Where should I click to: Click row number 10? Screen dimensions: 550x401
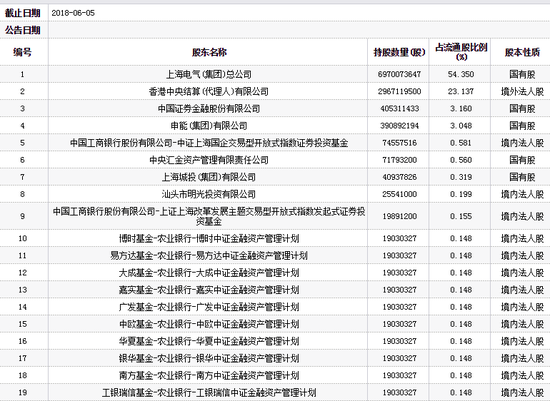(22, 239)
